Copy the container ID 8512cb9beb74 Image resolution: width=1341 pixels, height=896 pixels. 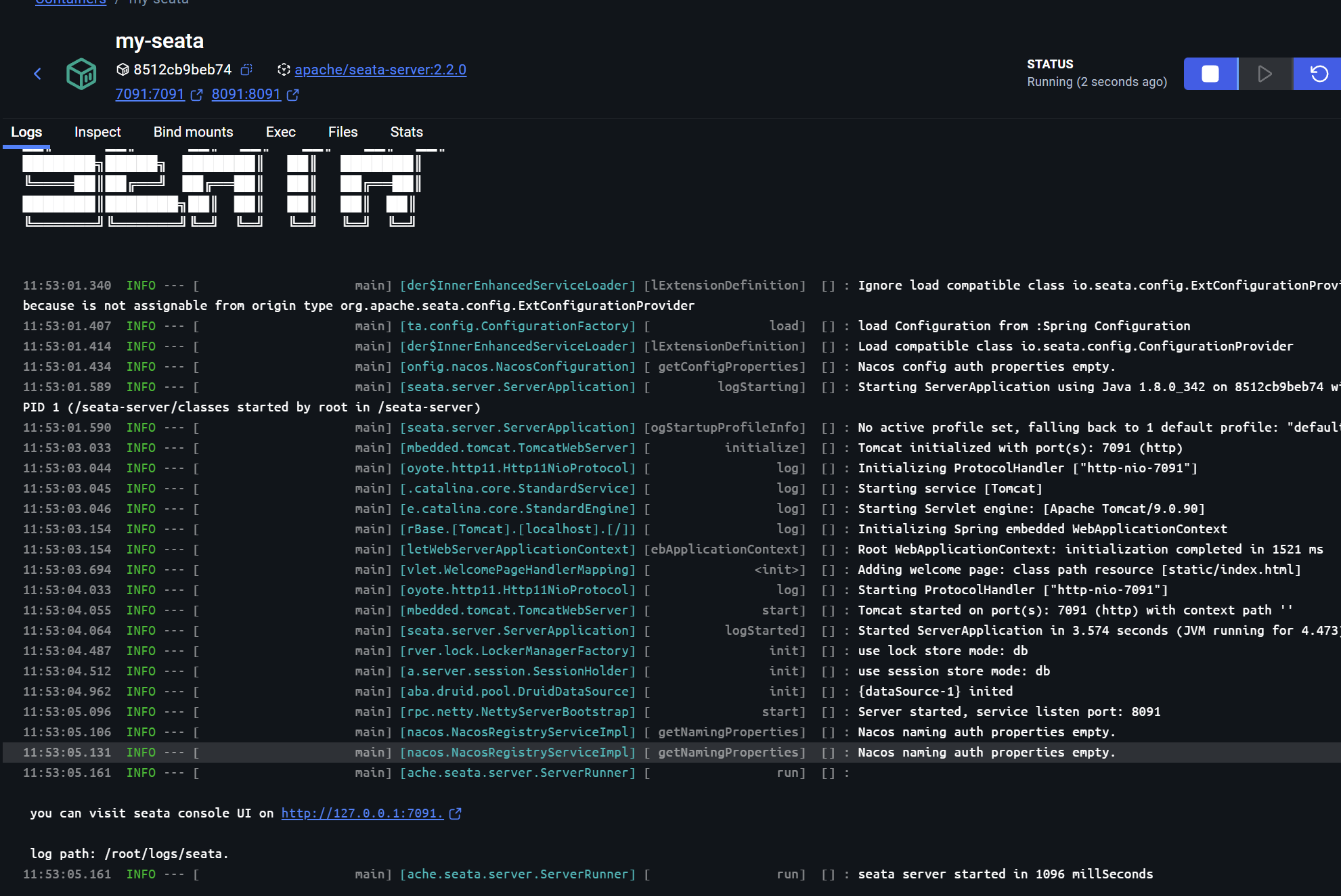pyautogui.click(x=247, y=70)
